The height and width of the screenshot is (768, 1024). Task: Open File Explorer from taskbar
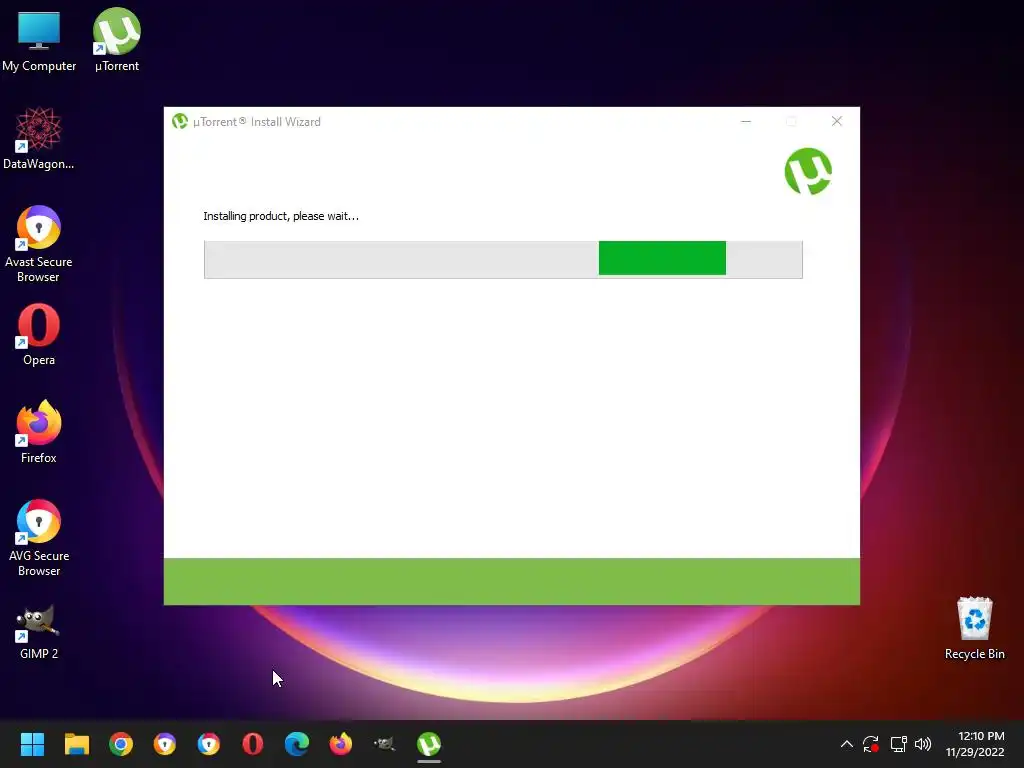tap(76, 744)
